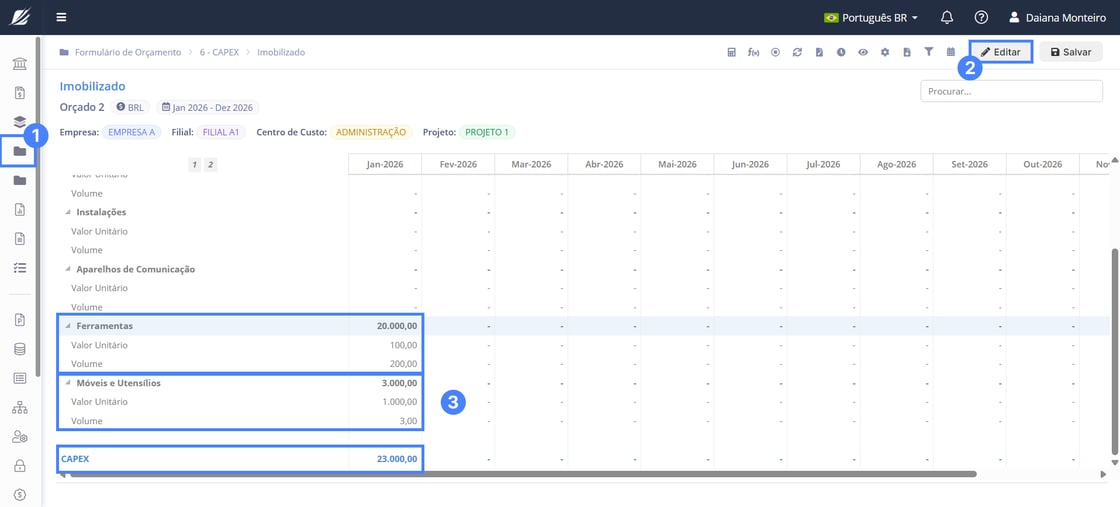Click the CAPEX total 23.000,00 cell
This screenshot has height=507, width=1120.
coord(385,458)
